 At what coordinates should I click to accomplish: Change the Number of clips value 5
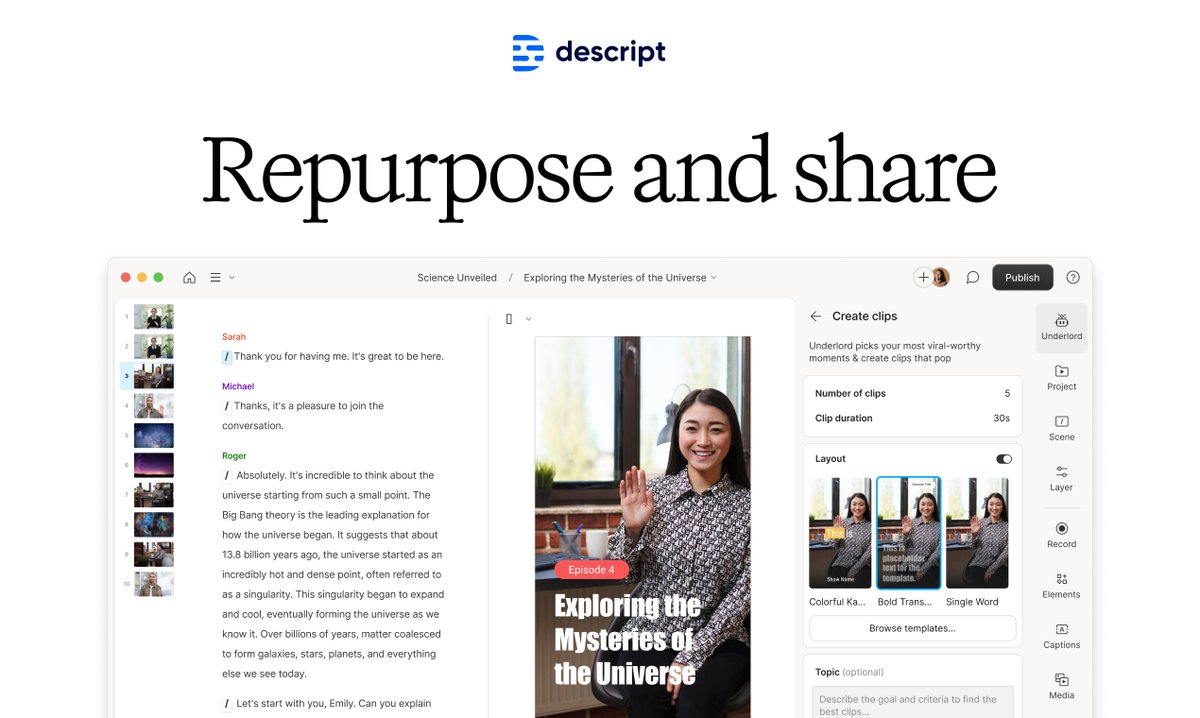[1007, 394]
